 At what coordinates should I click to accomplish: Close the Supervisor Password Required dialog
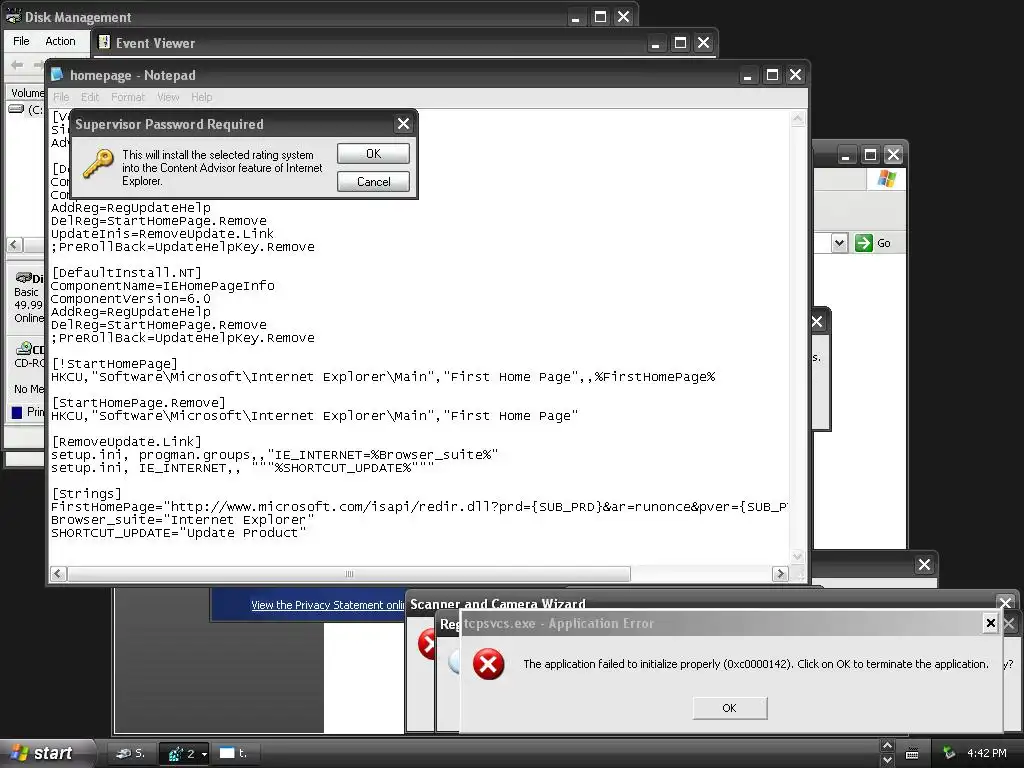point(403,123)
